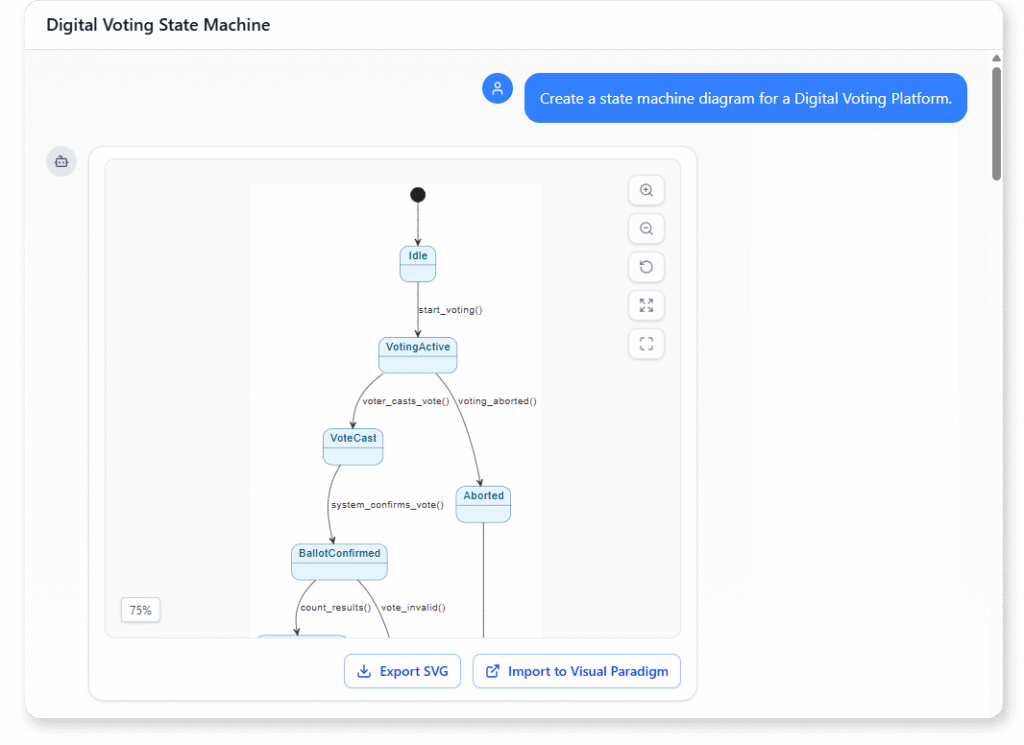Click the zoom out magnifier icon
Screen dimensions: 1024x745
pyautogui.click(x=646, y=229)
